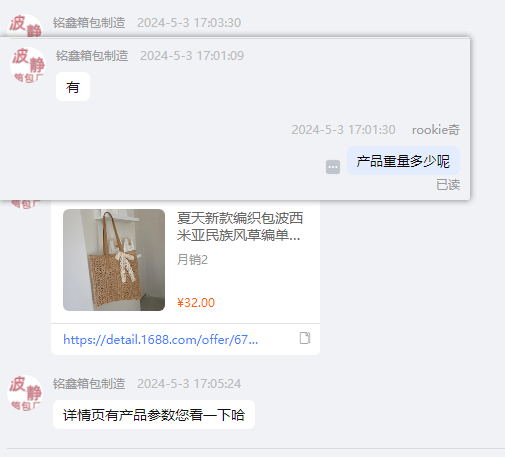
Task: Select the 有 message bubble
Action: coord(73,87)
